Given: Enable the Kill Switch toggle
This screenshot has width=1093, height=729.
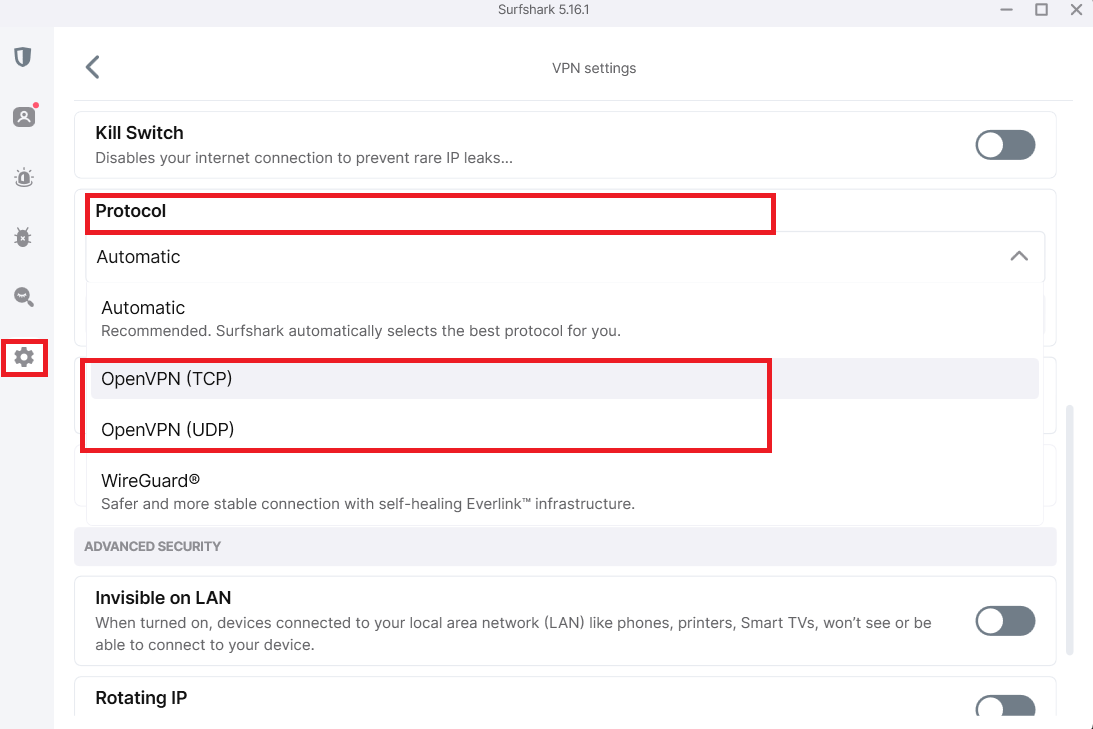Looking at the screenshot, I should coord(1005,145).
